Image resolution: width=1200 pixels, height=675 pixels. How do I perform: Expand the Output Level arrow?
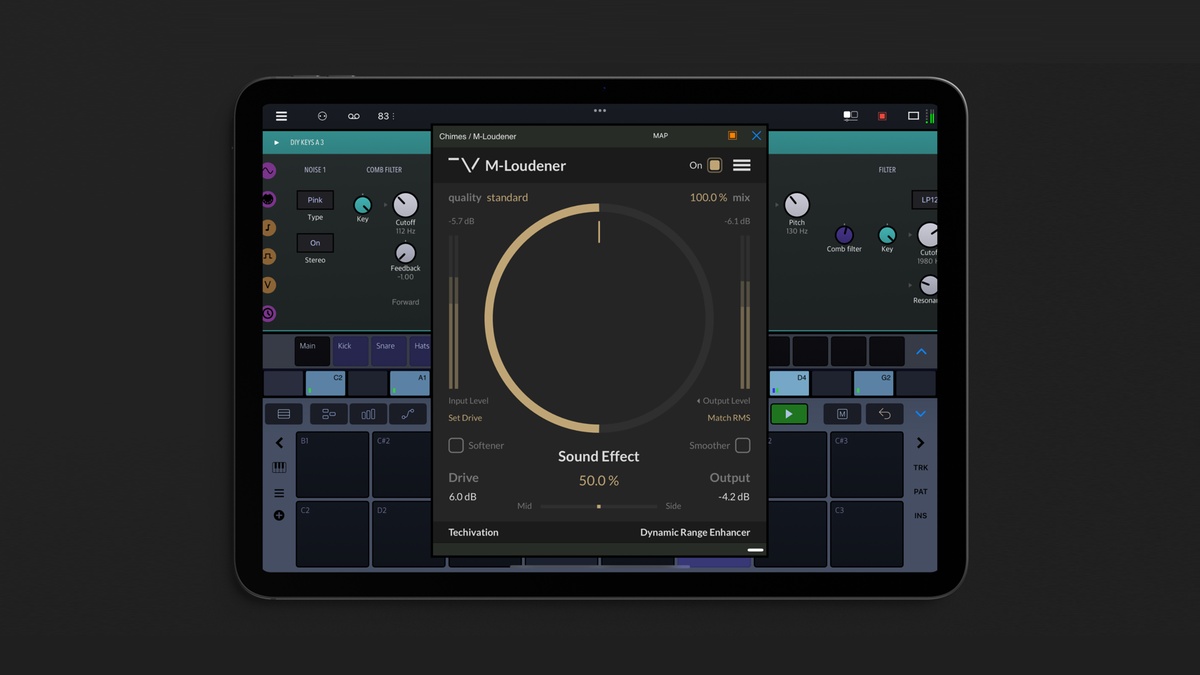[x=699, y=401]
